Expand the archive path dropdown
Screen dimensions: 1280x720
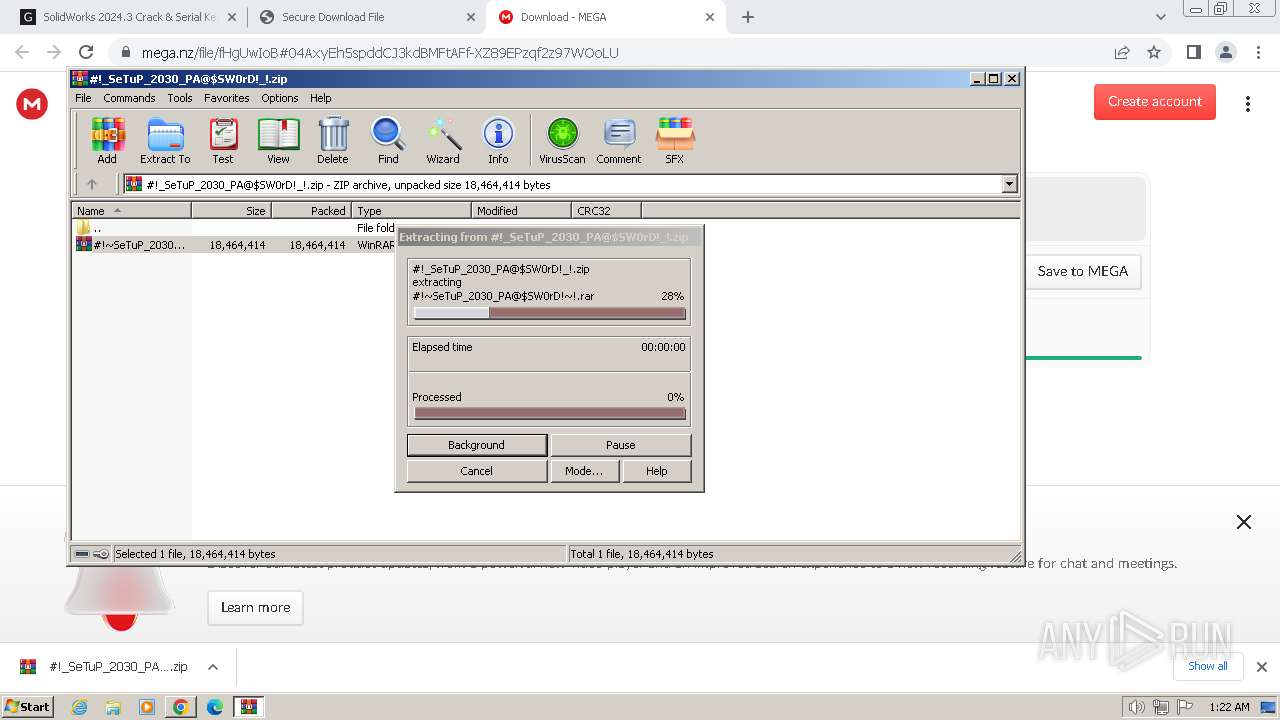pyautogui.click(x=1009, y=184)
